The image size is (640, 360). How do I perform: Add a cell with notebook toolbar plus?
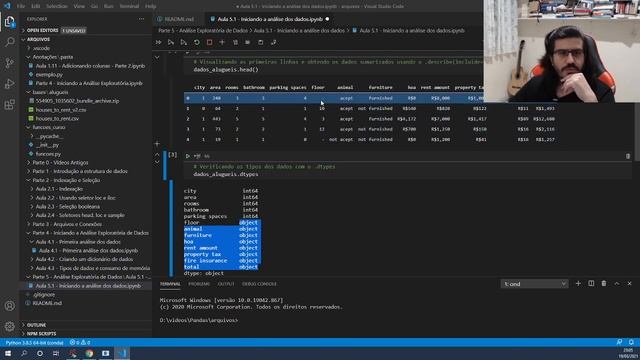[x=222, y=42]
